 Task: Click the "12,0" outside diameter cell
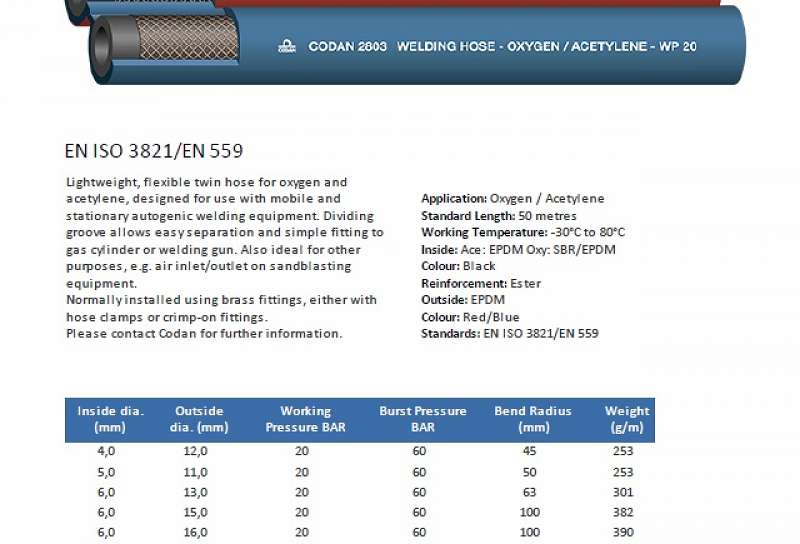point(195,451)
